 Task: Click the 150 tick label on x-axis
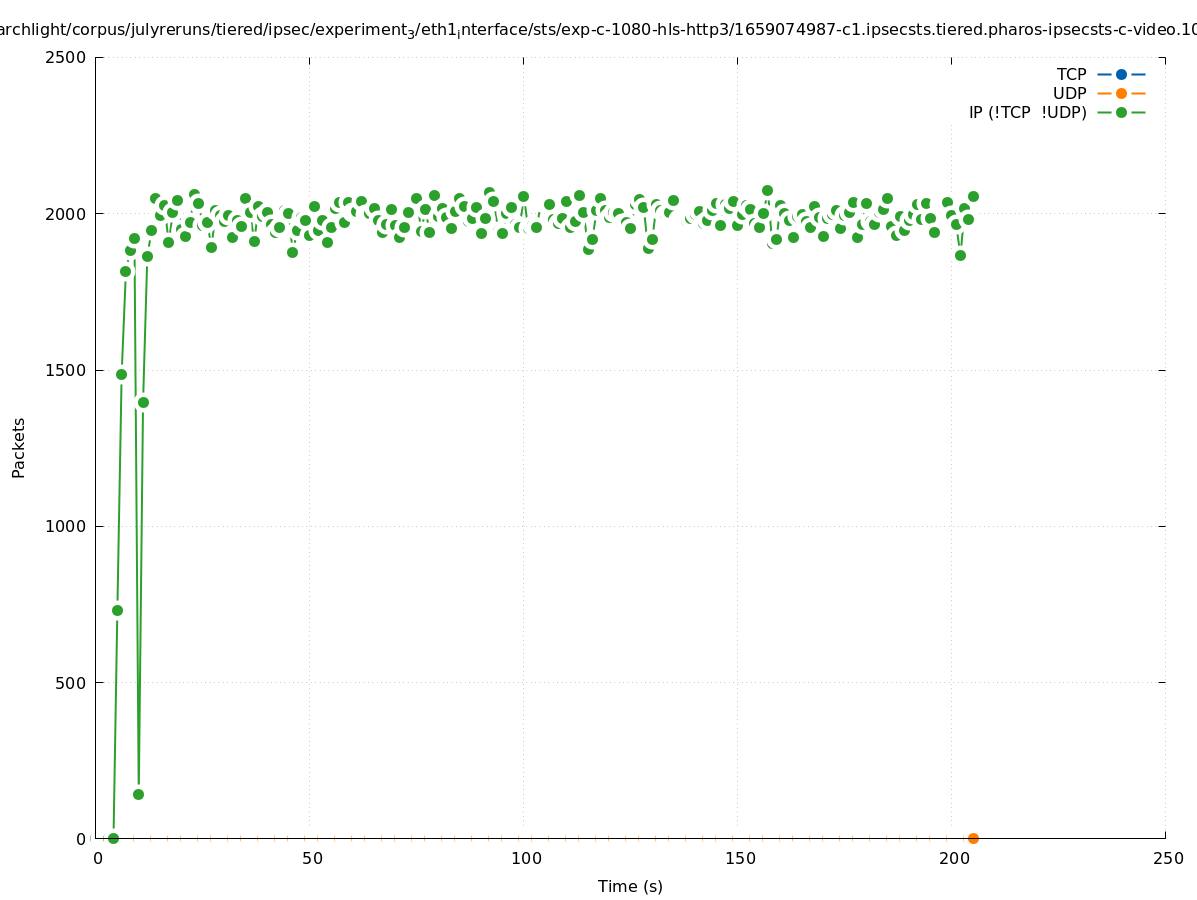[x=739, y=858]
